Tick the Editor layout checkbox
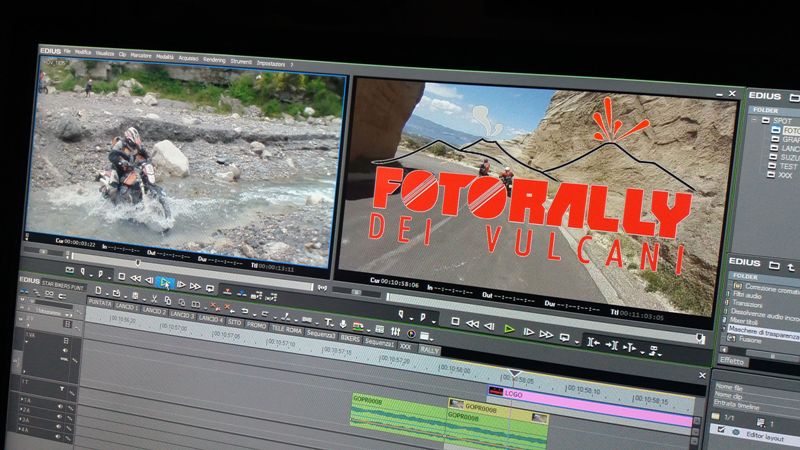Viewport: 800px width, 450px height. click(721, 430)
